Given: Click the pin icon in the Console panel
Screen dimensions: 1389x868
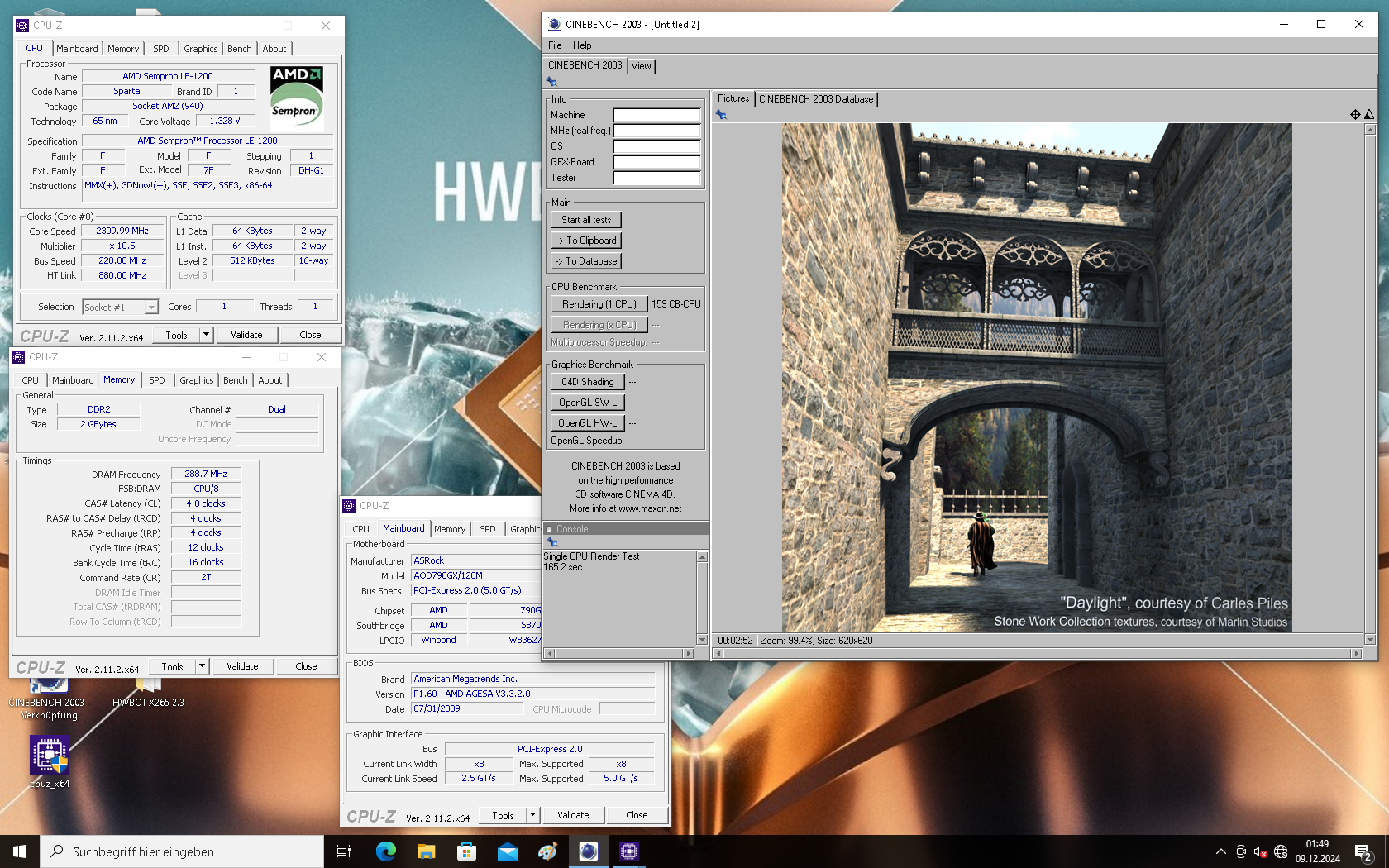Looking at the screenshot, I should (552, 542).
